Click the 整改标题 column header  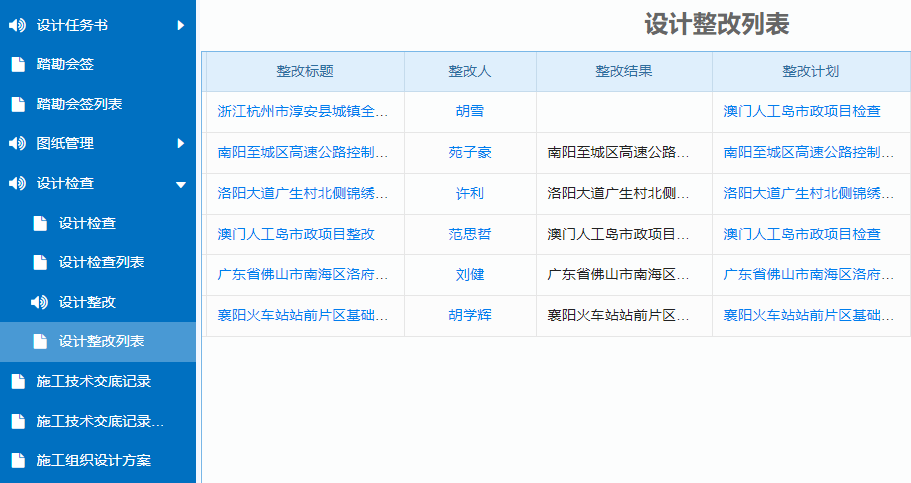coord(305,71)
